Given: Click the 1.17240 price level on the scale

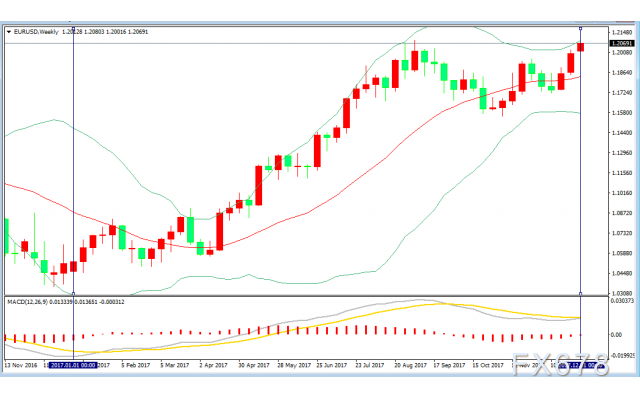Looking at the screenshot, I should coord(622,93).
